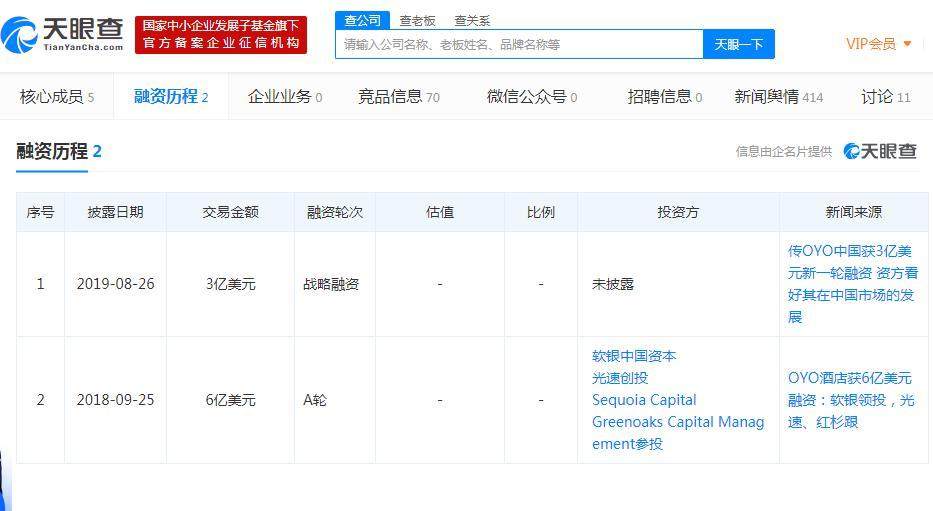Click the 估值 column header
Viewport: 933px width, 511px height.
pyautogui.click(x=440, y=212)
